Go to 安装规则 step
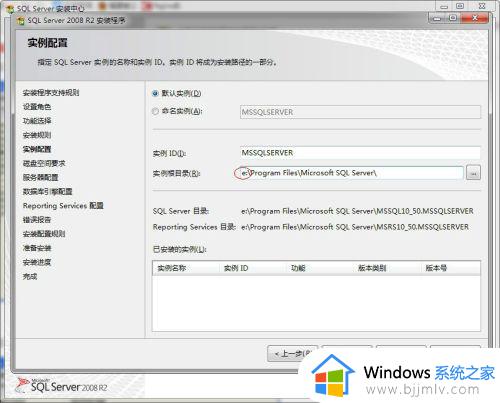 click(x=37, y=135)
